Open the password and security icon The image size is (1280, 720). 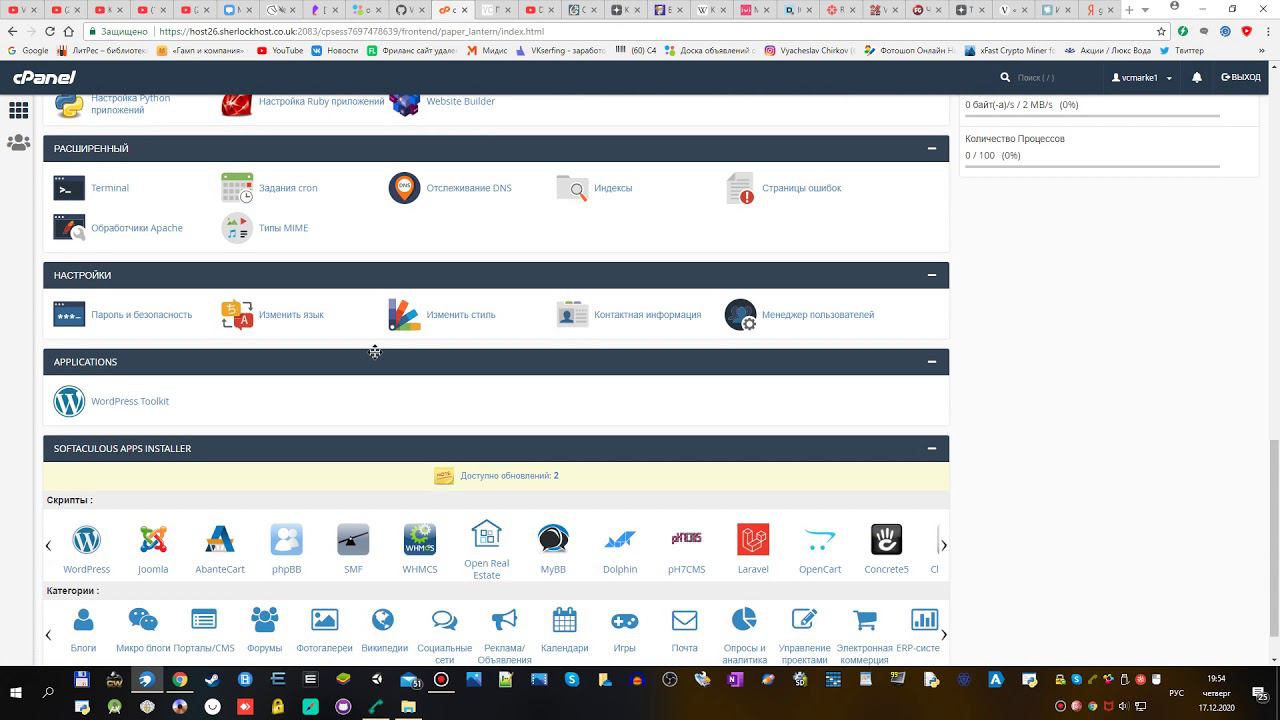point(69,314)
